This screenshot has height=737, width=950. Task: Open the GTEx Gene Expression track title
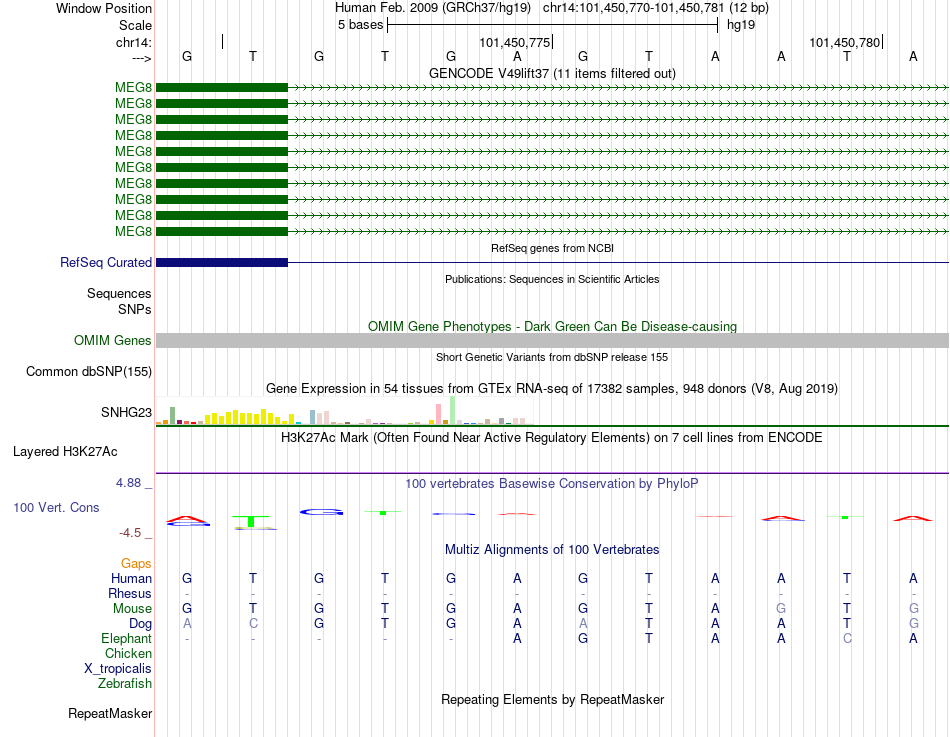tap(552, 389)
